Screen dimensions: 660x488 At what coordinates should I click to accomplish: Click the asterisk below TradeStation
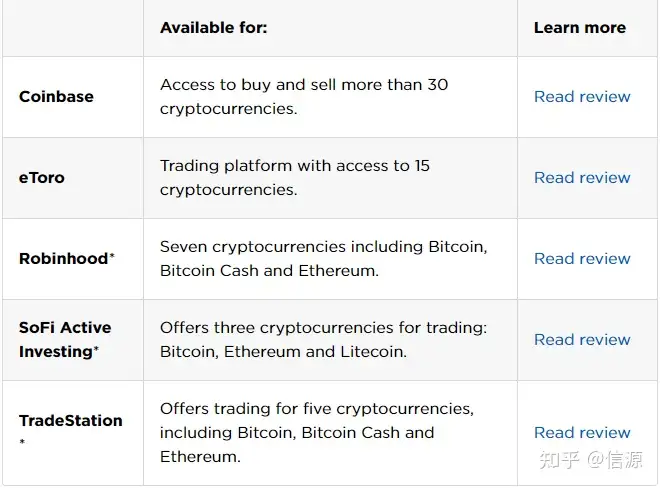pyautogui.click(x=23, y=442)
